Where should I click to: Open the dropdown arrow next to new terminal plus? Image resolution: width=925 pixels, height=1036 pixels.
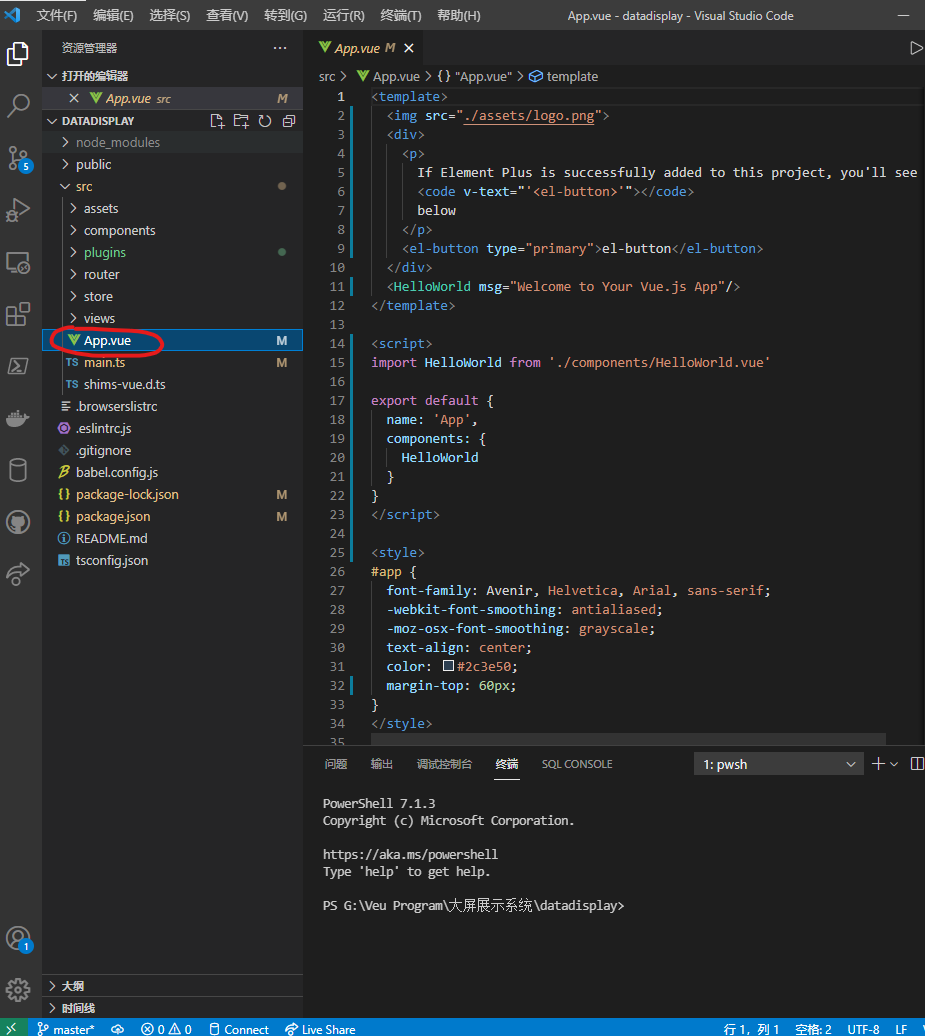(894, 764)
